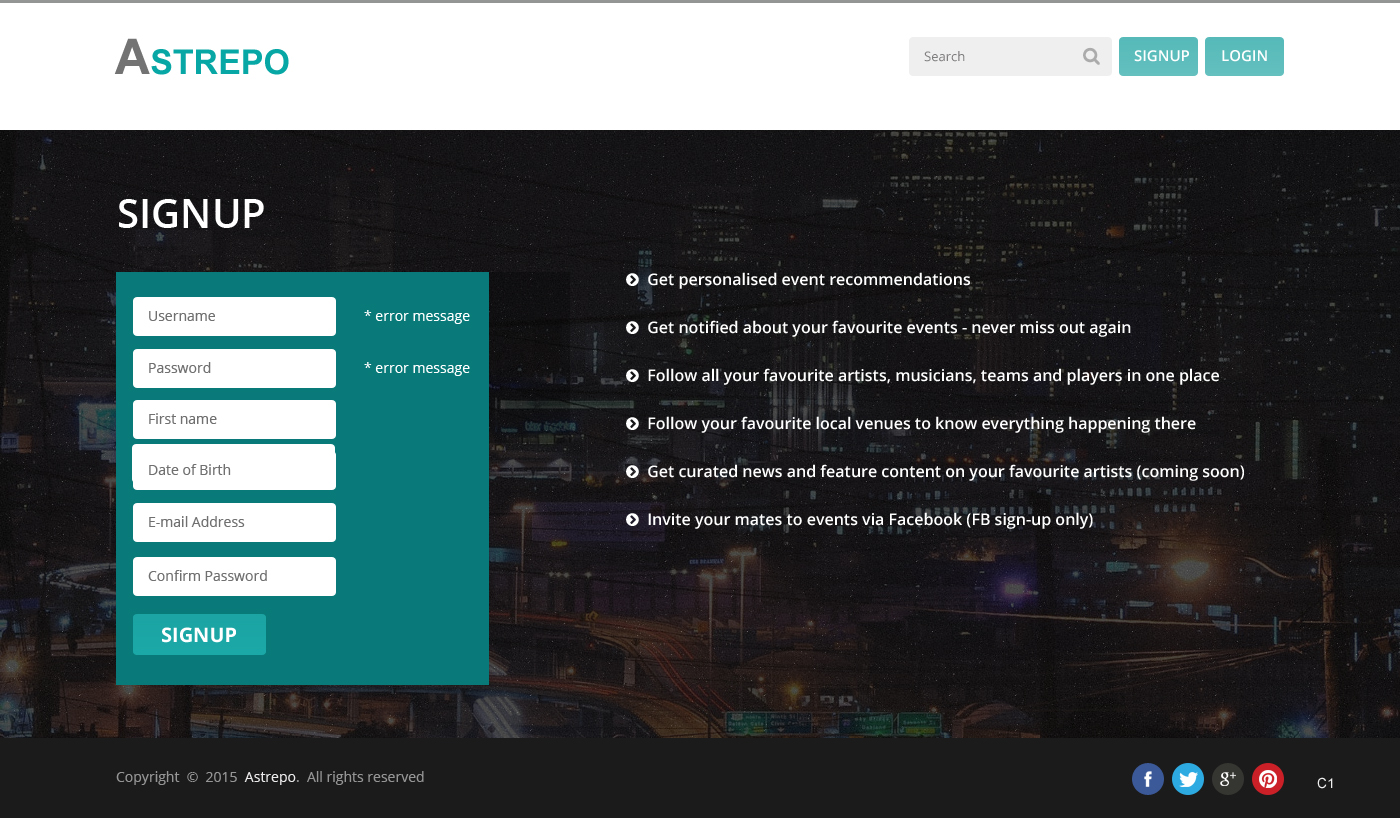Click the Google Plus icon
Screen dimensions: 1400x818
point(1227,779)
